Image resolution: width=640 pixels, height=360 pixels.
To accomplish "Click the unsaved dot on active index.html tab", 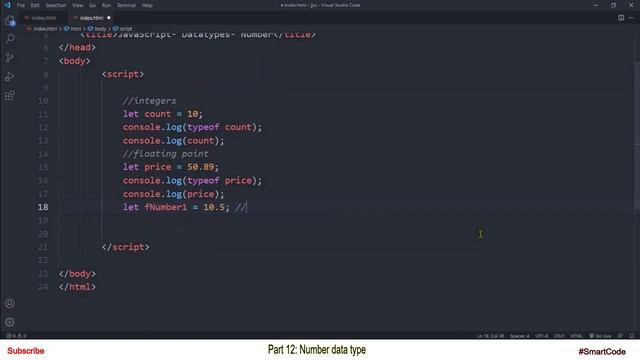I will (109, 18).
